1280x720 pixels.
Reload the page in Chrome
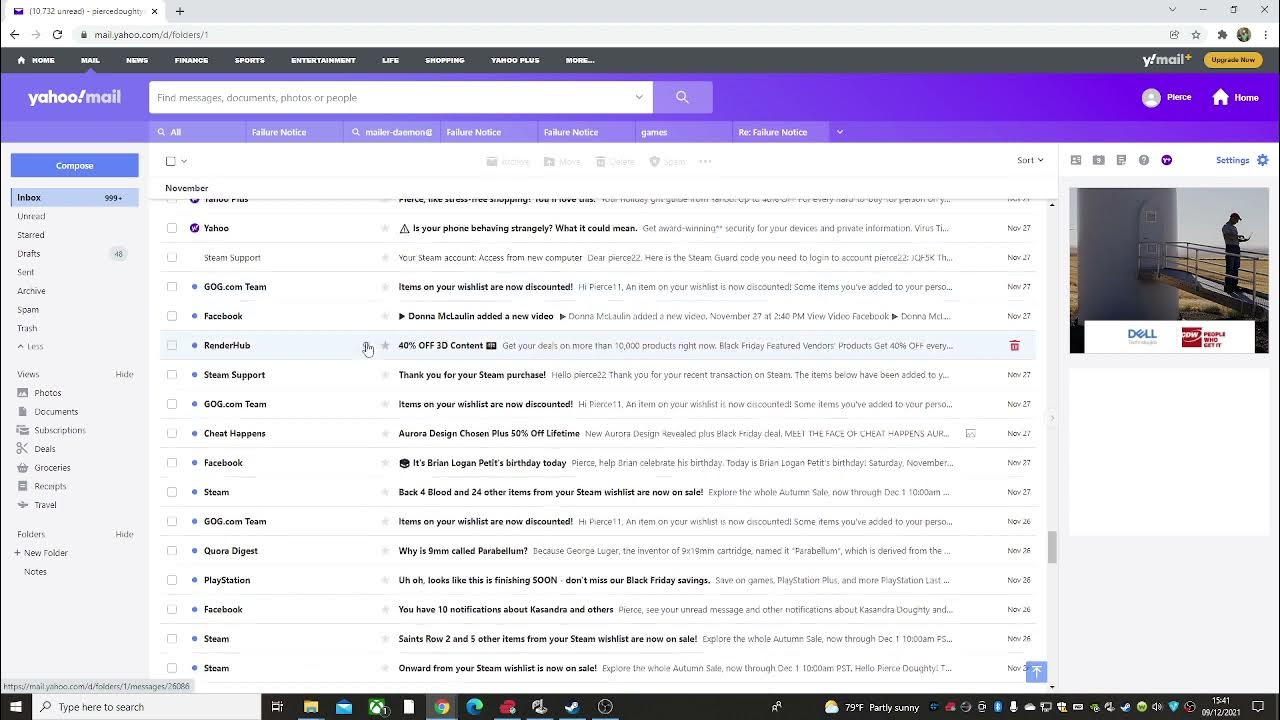click(57, 34)
